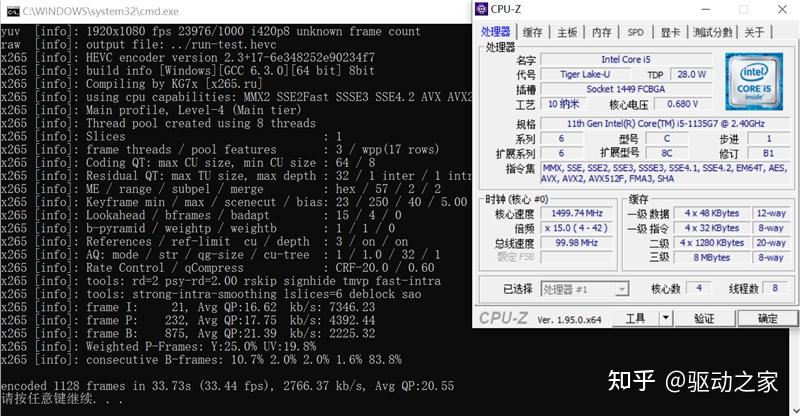Image resolution: width=800 pixels, height=416 pixels.
Task: Click the frame I: 21 statistics line
Action: (x=188, y=307)
